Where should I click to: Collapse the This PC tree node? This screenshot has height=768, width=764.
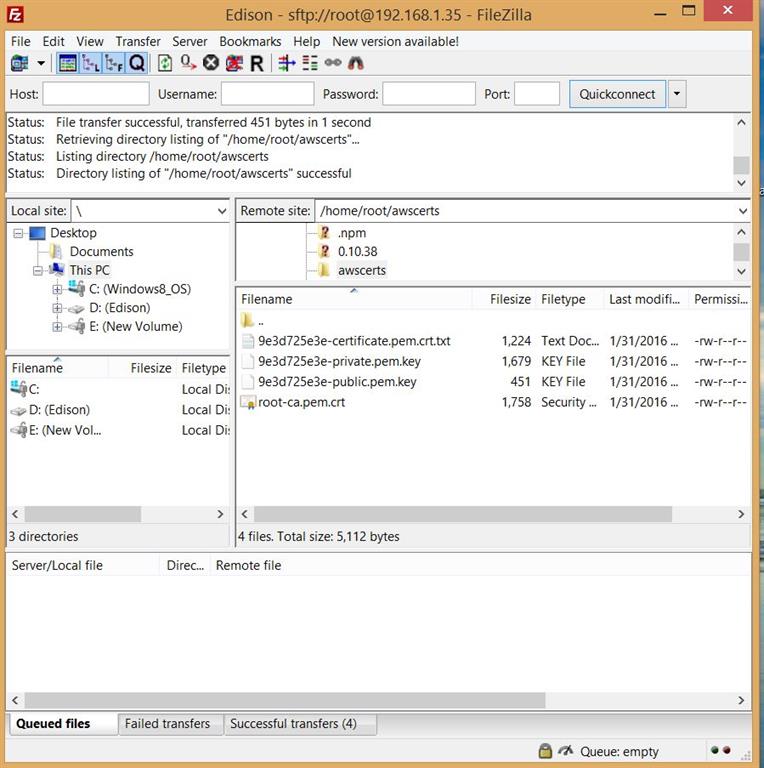click(38, 270)
